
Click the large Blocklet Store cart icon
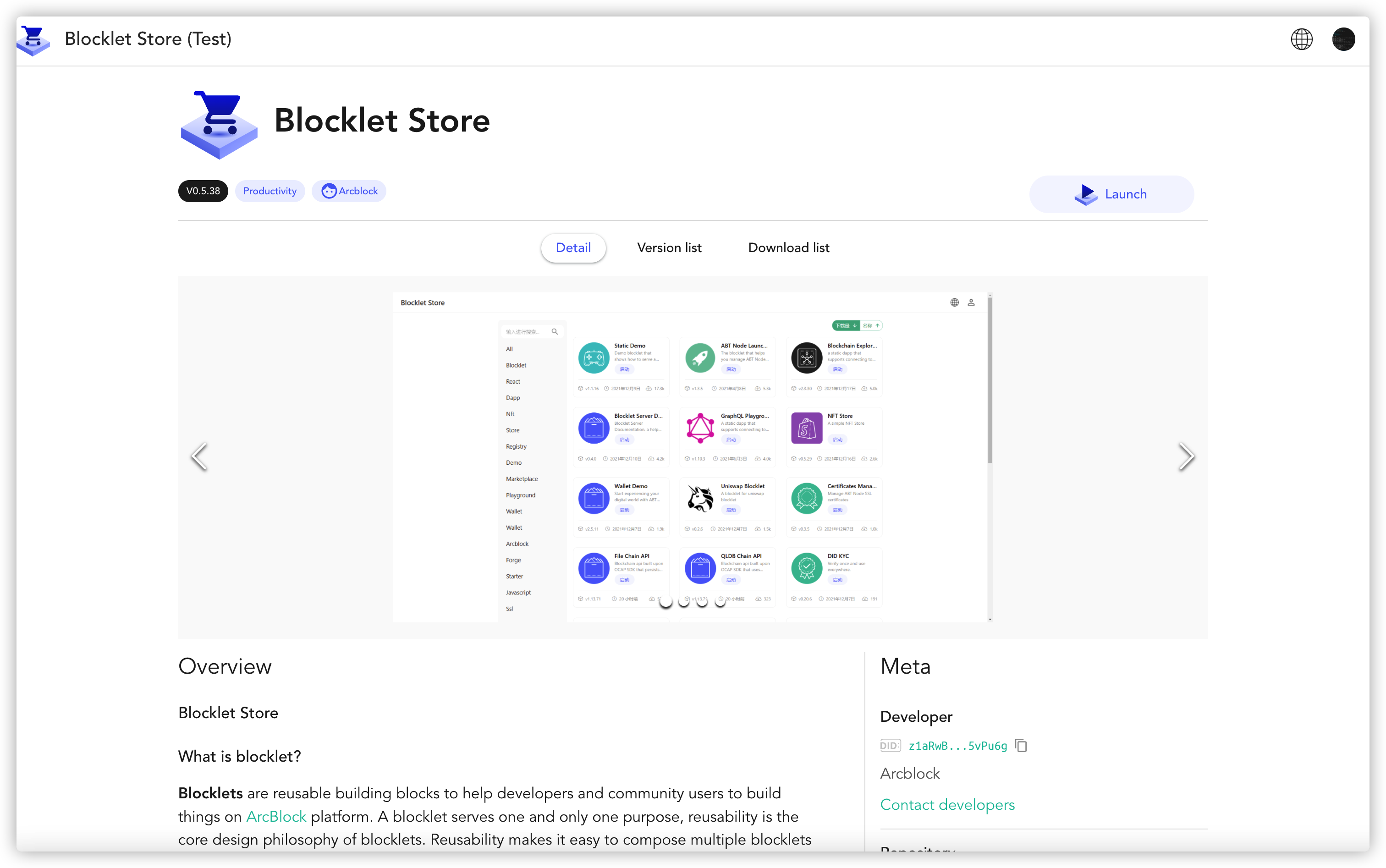[x=219, y=123]
